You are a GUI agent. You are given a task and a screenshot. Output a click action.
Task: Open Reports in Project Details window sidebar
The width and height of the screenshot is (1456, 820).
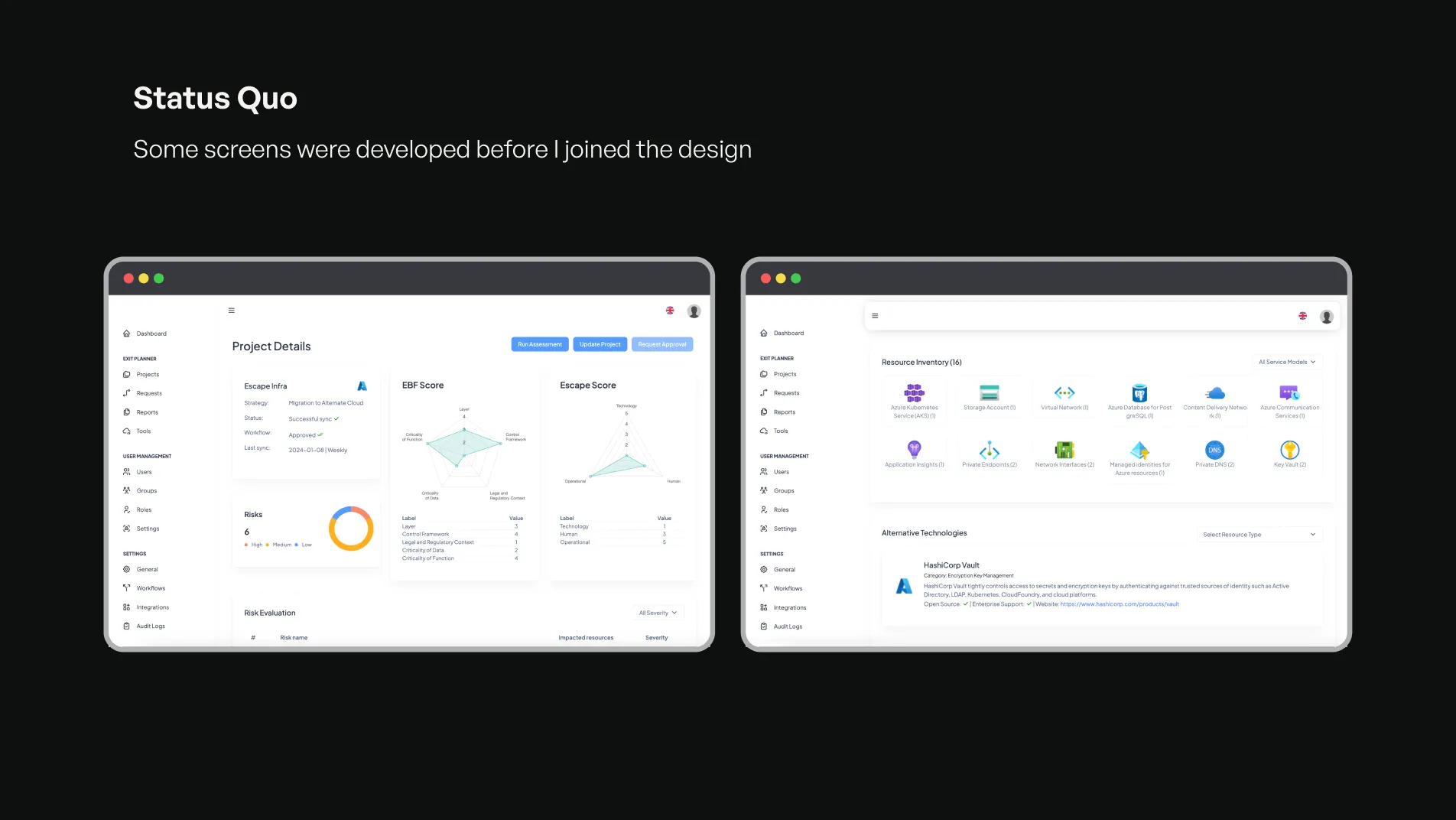coord(141,412)
